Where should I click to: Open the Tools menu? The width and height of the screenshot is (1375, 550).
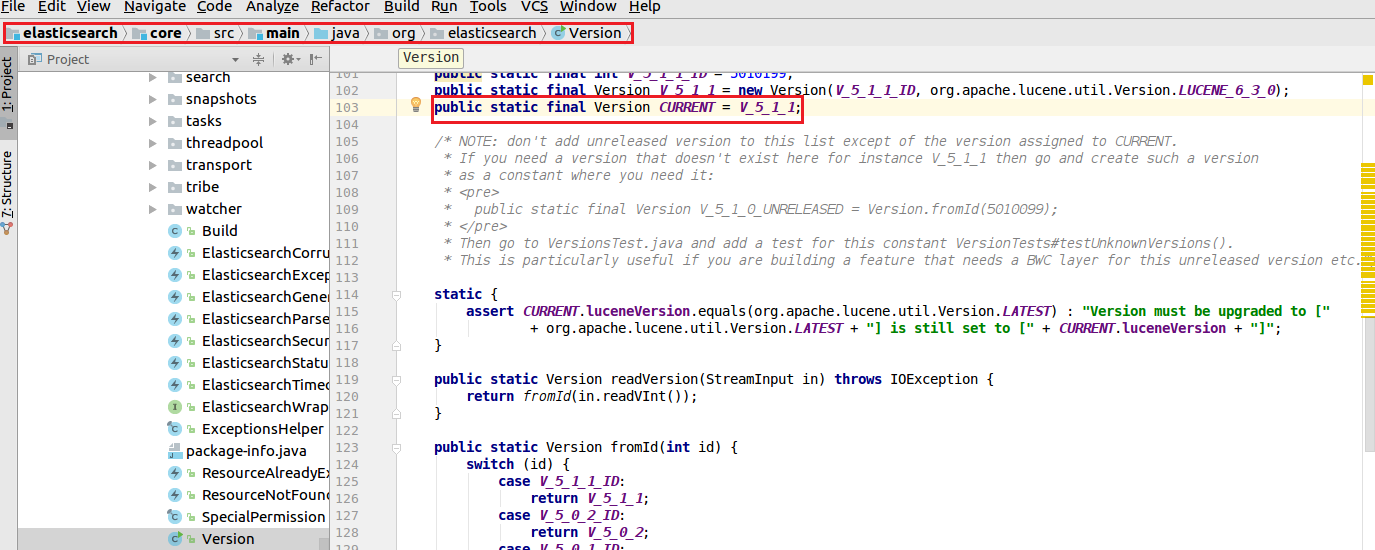click(488, 7)
